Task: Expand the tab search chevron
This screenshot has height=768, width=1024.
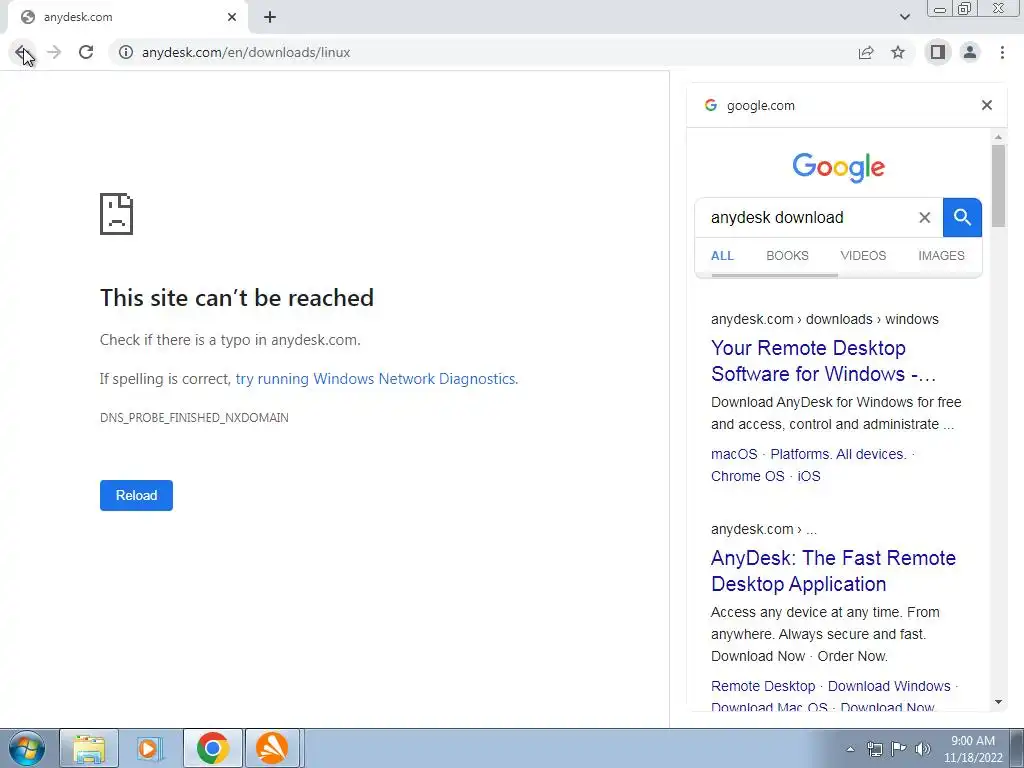Action: point(904,18)
